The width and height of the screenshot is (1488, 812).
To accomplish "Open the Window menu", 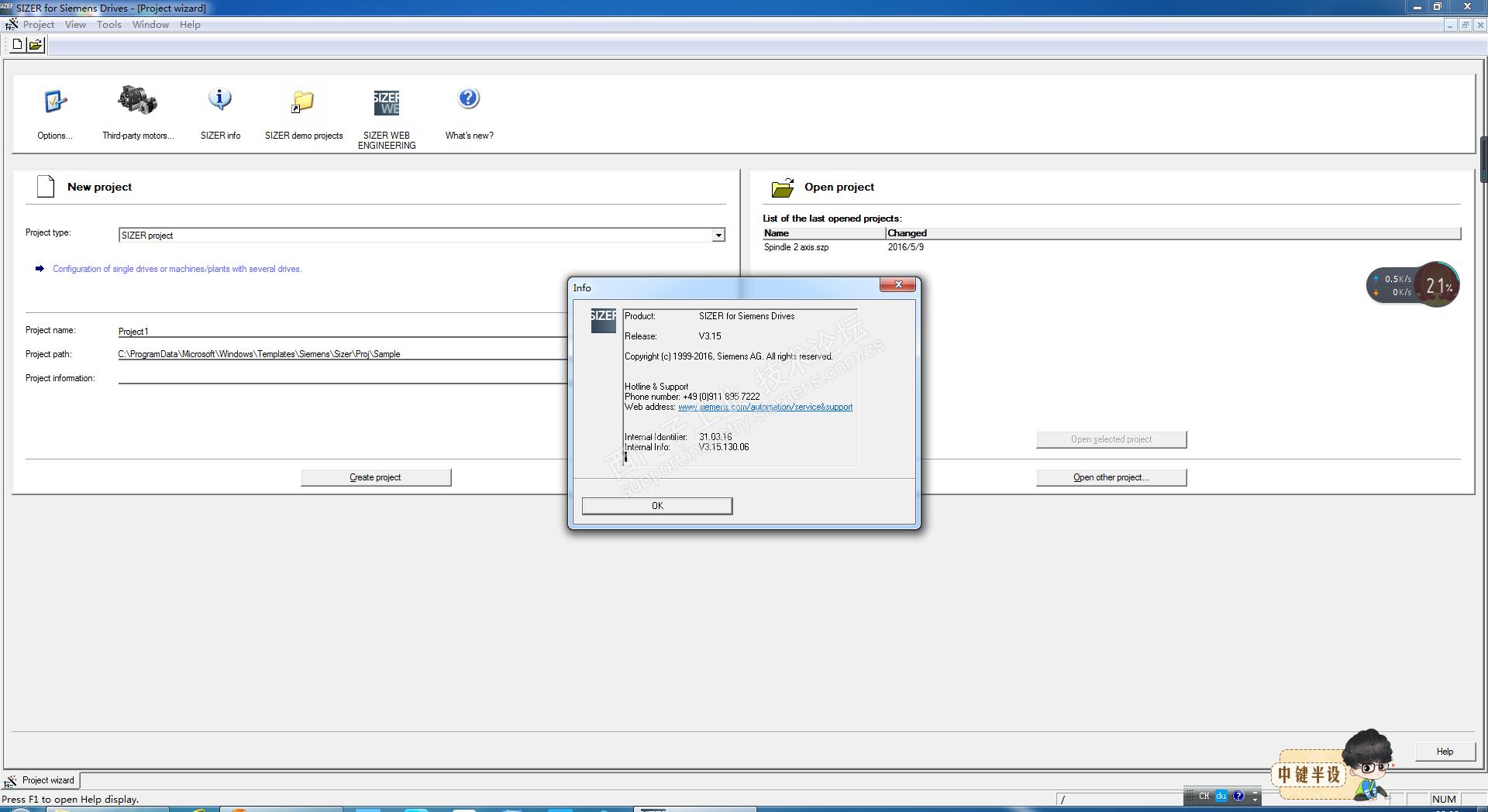I will pyautogui.click(x=150, y=25).
